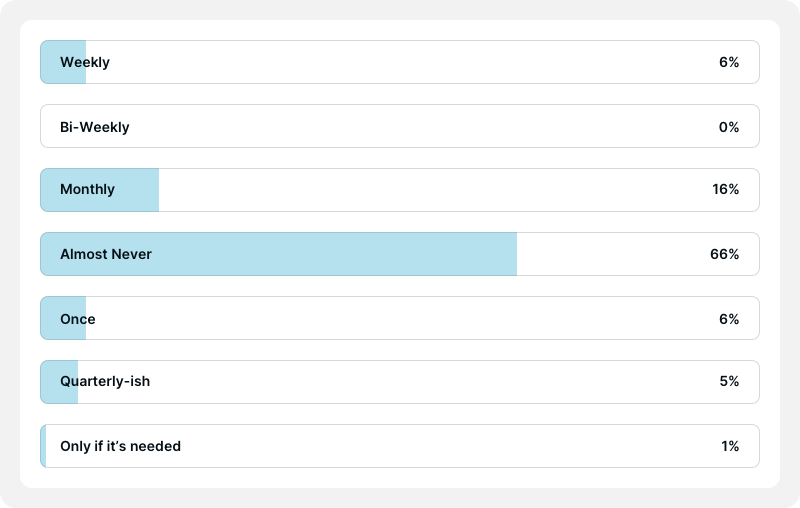Click the 0% result on Bi-Weekly
The width and height of the screenshot is (800, 508).
[x=729, y=127]
